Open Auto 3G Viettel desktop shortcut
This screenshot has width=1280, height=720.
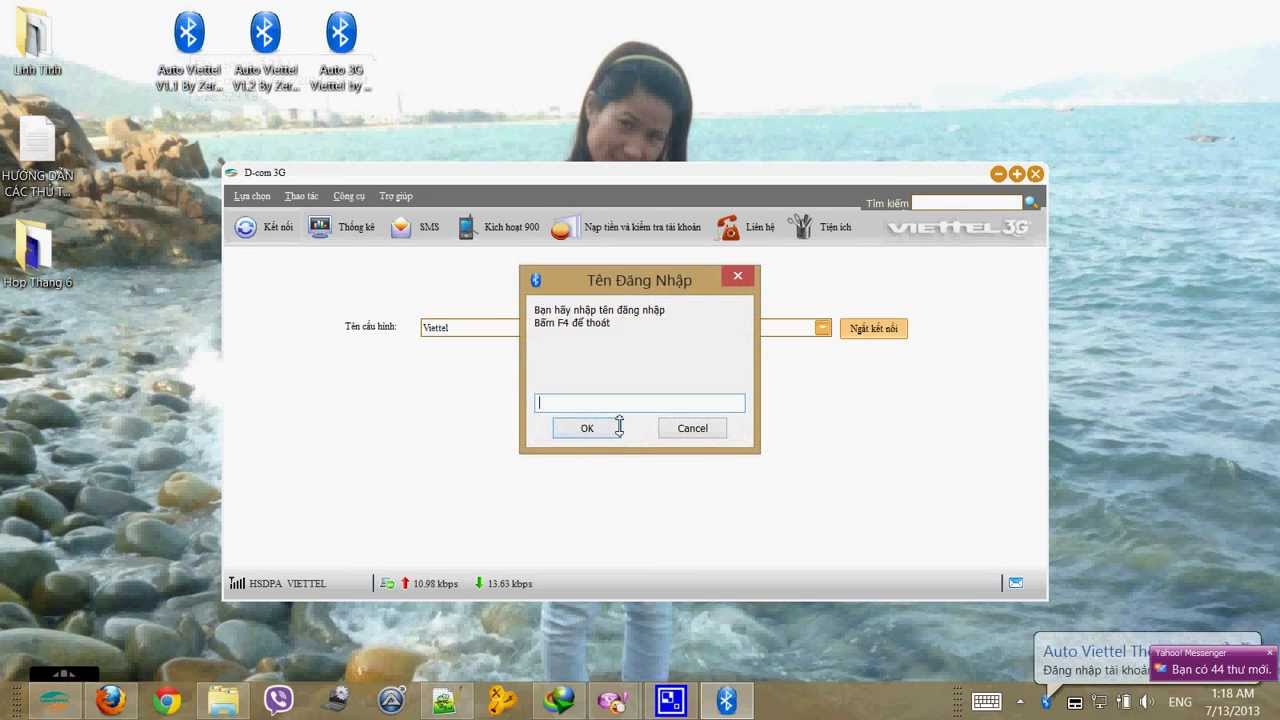tap(341, 53)
